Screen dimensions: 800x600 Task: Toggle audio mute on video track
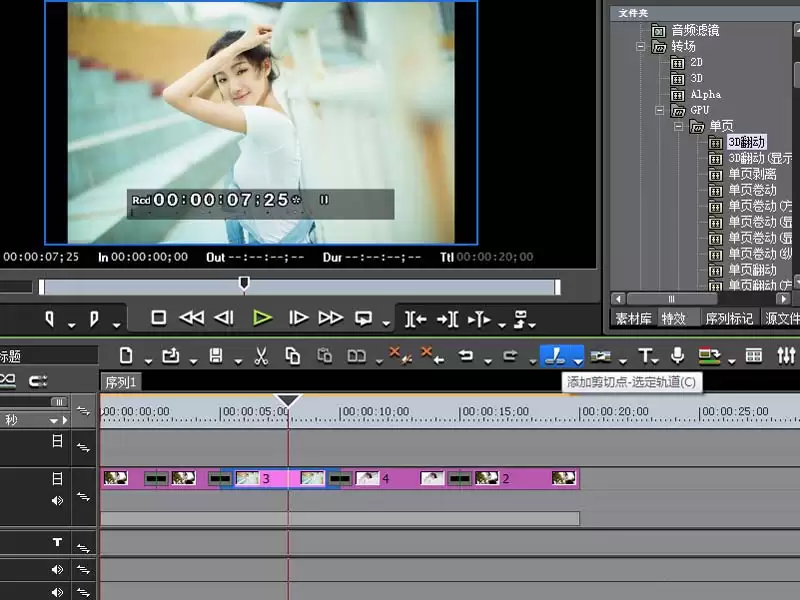58,501
